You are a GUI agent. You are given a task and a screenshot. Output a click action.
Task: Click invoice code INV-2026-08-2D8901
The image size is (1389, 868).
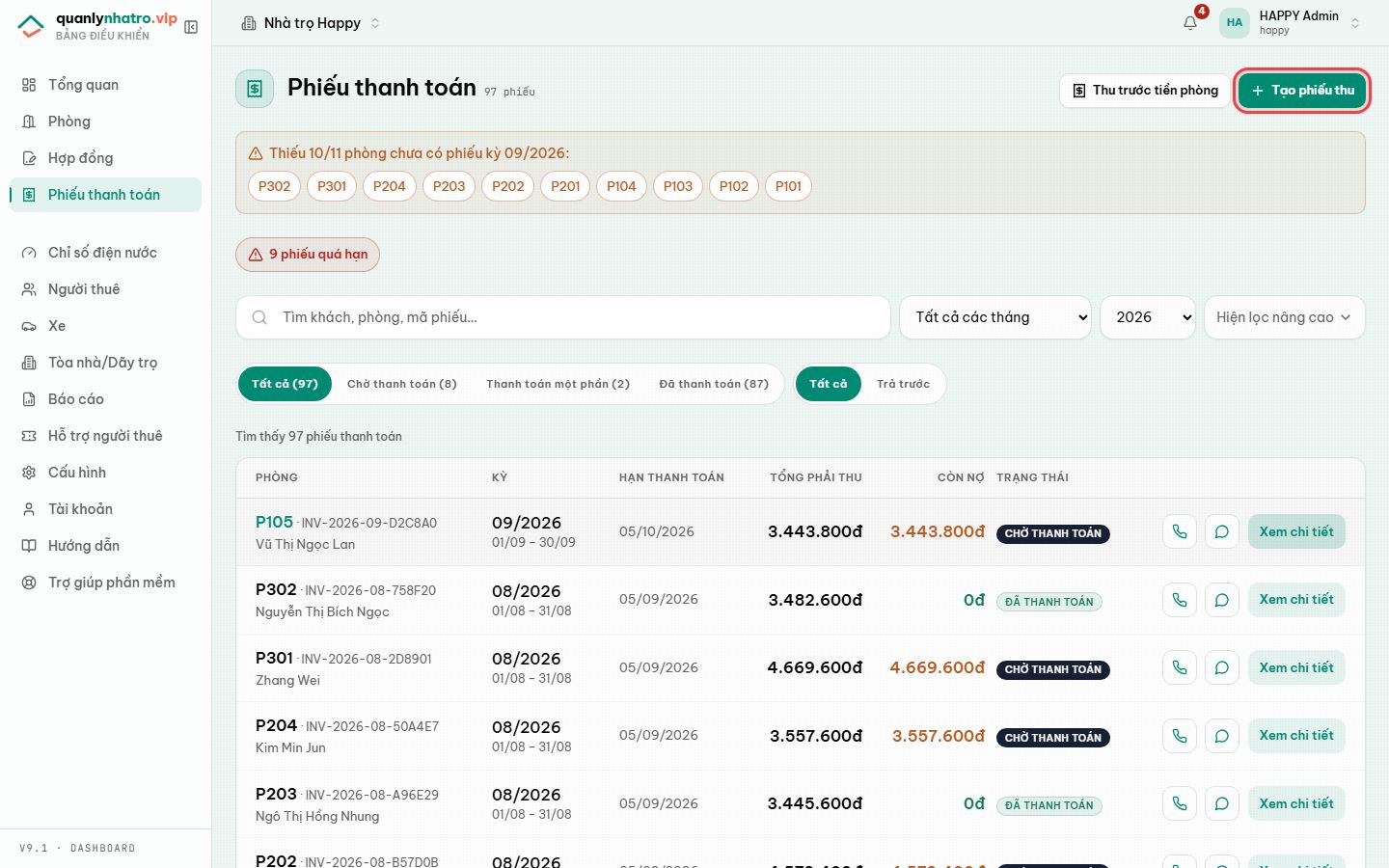point(367,659)
